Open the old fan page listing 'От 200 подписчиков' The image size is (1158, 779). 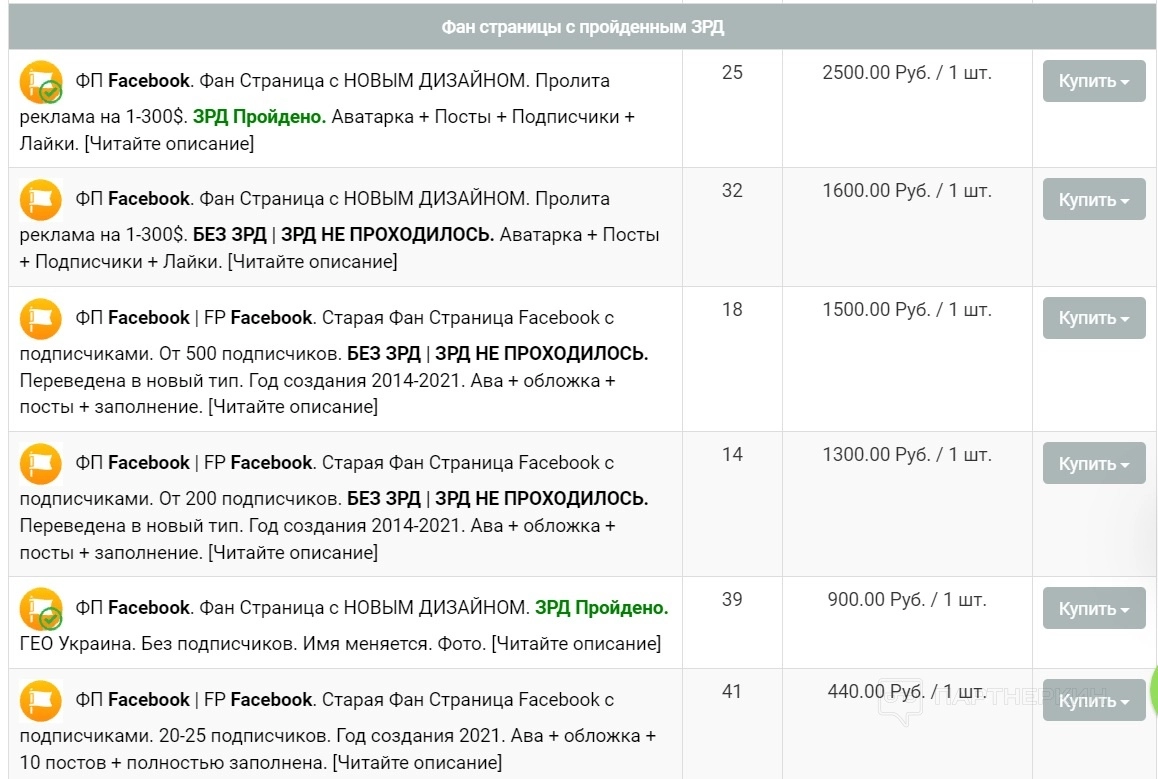click(x=330, y=499)
